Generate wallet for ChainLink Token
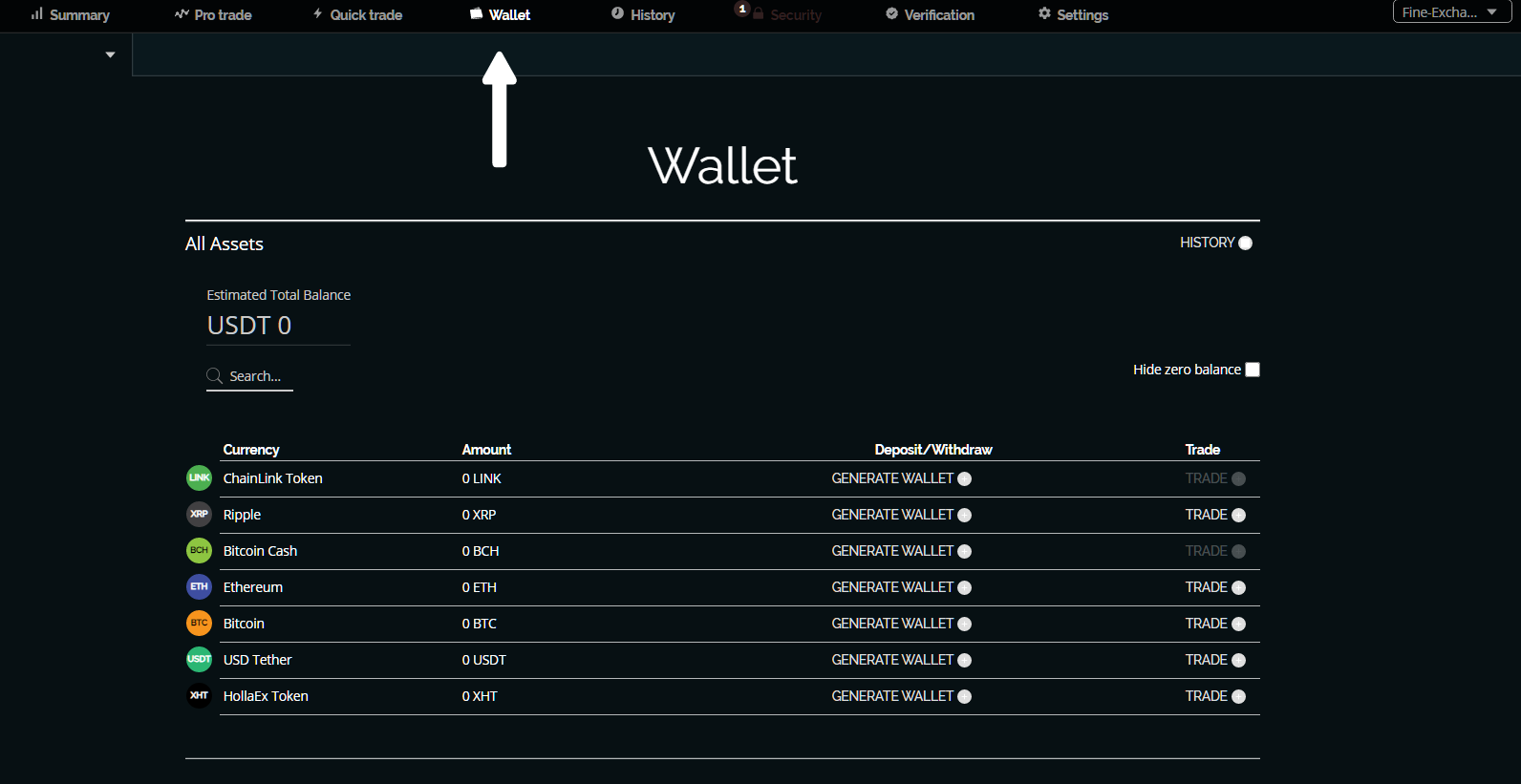Viewport: 1521px width, 784px height. coord(901,478)
